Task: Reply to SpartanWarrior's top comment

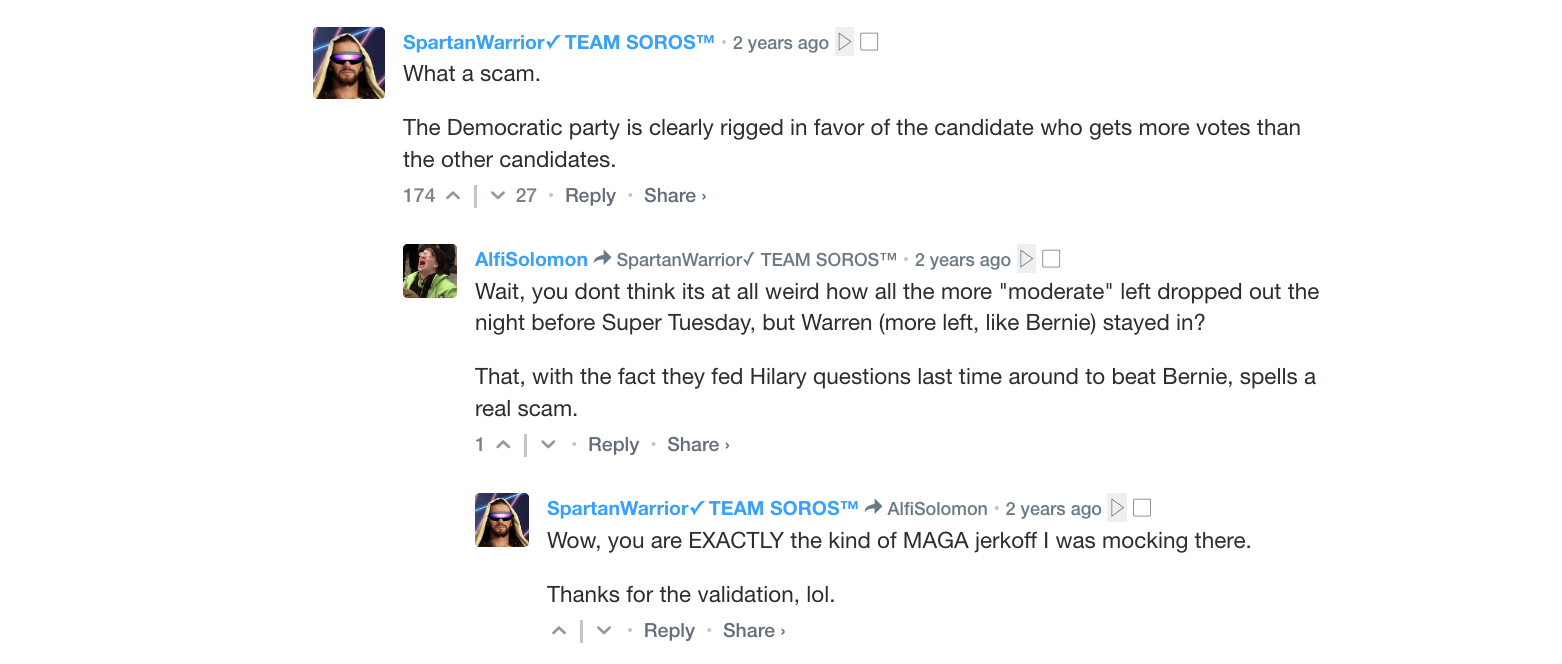Action: pos(590,196)
